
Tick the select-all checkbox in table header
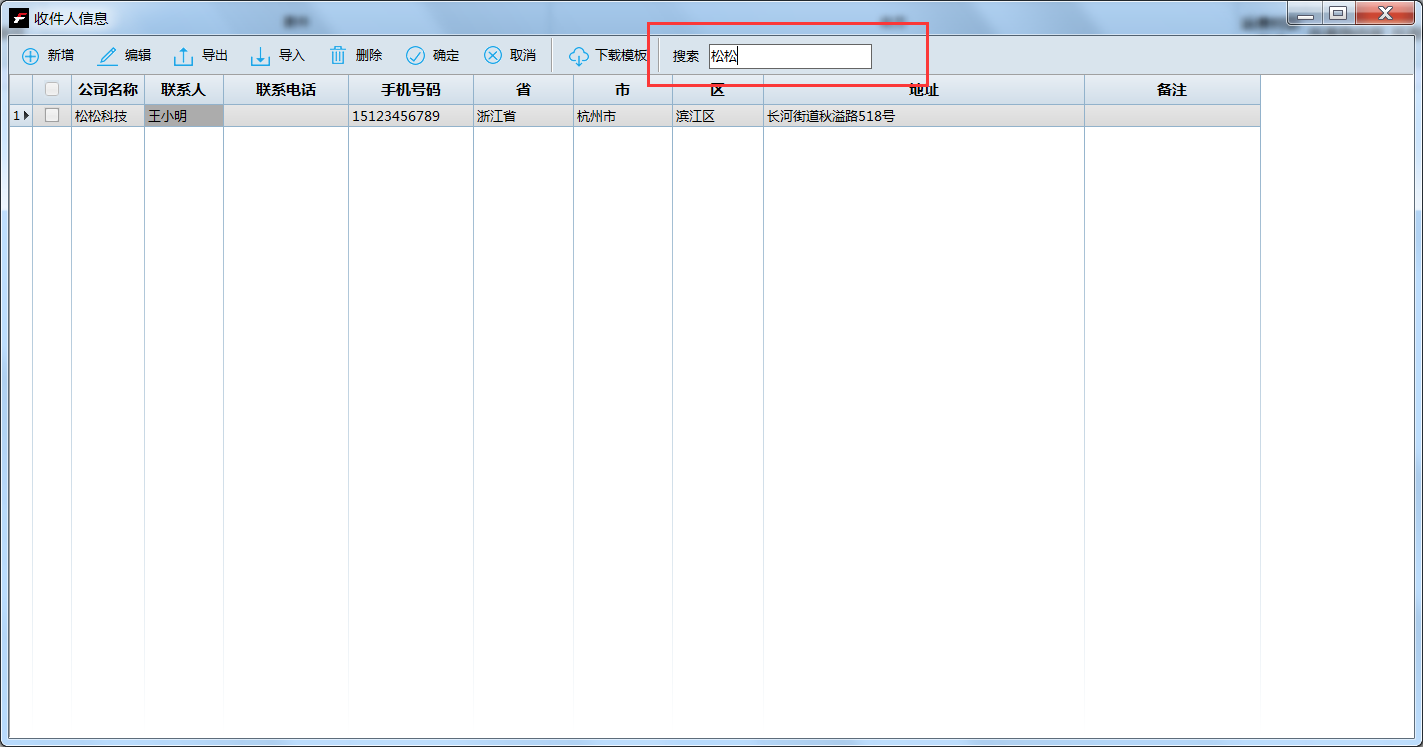click(52, 89)
